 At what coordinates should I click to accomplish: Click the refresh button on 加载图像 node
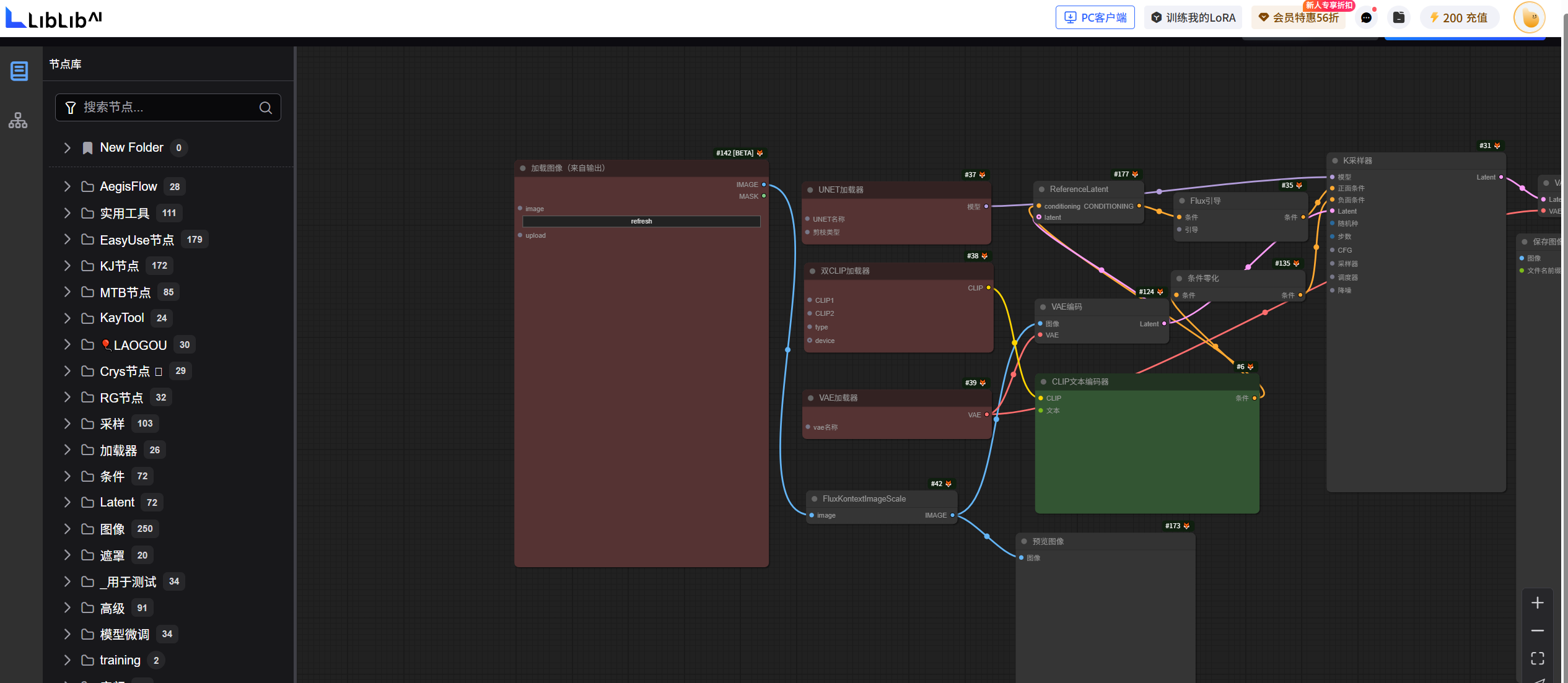pyautogui.click(x=641, y=222)
